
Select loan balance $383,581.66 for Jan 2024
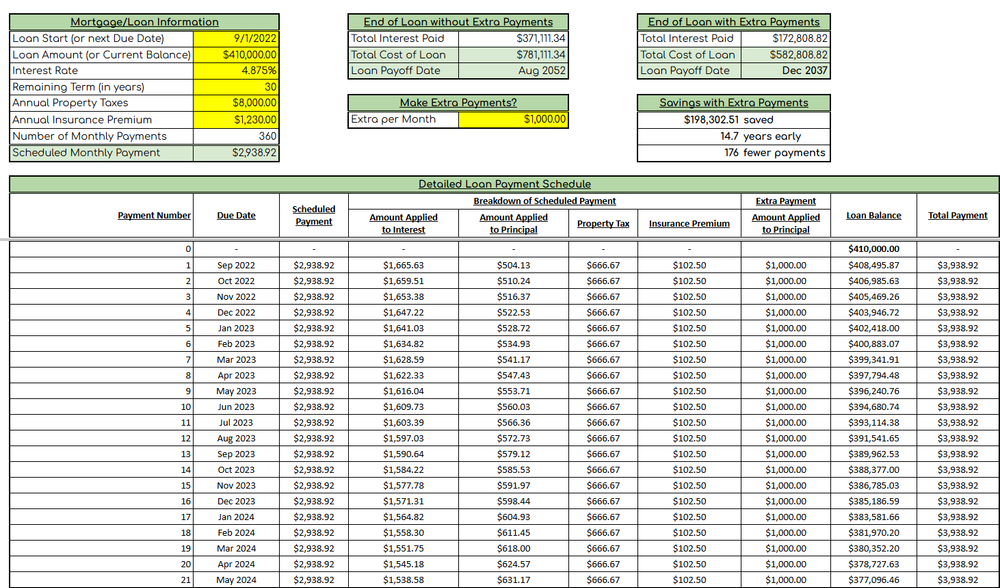(x=874, y=517)
